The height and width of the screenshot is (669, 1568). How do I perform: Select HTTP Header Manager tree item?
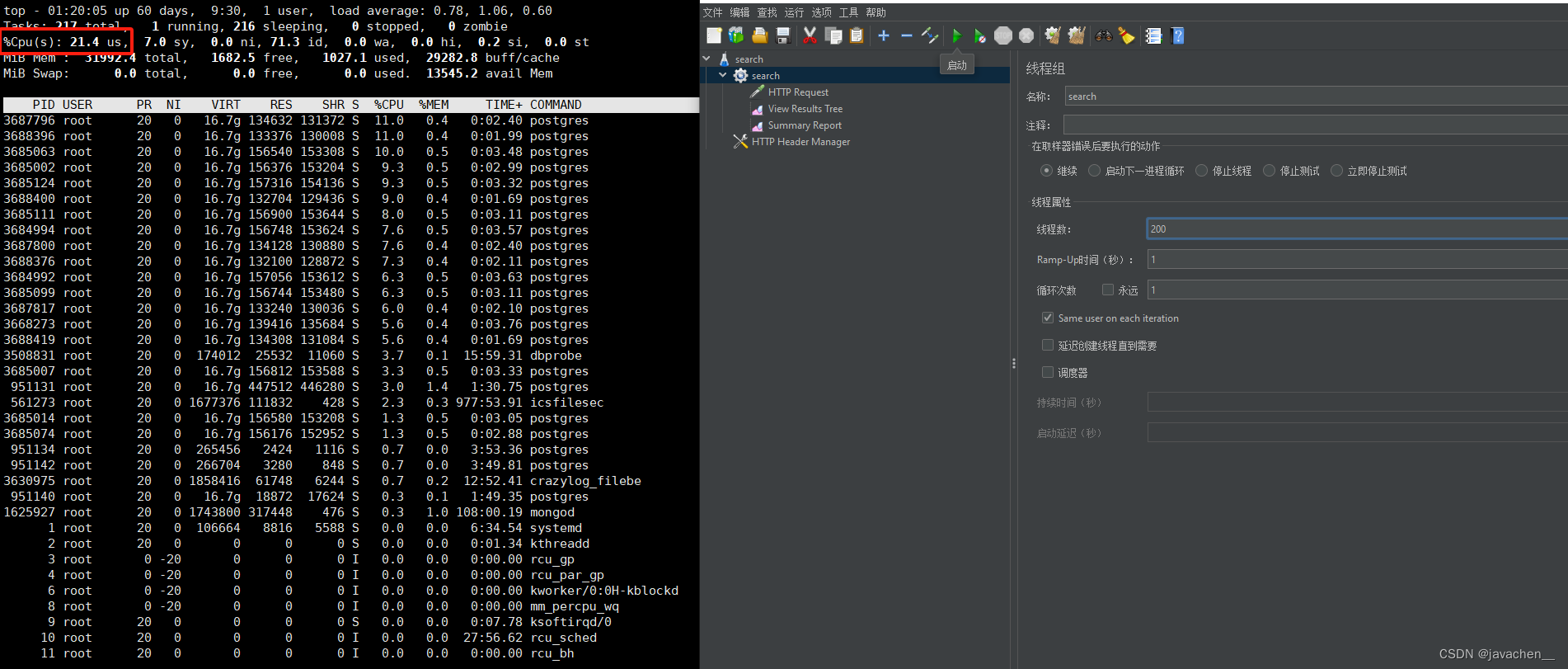(800, 142)
